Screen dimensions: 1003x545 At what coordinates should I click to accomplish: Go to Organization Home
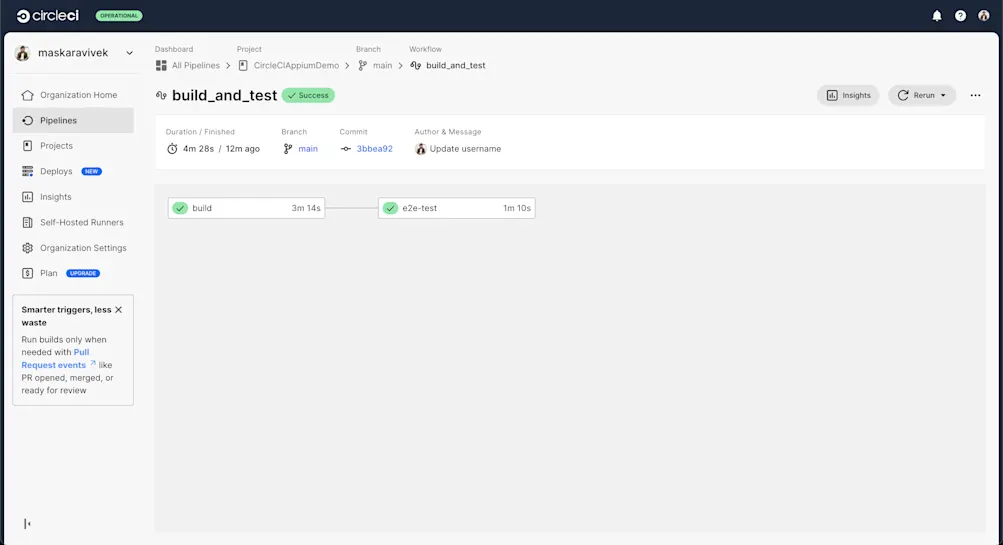[73, 95]
